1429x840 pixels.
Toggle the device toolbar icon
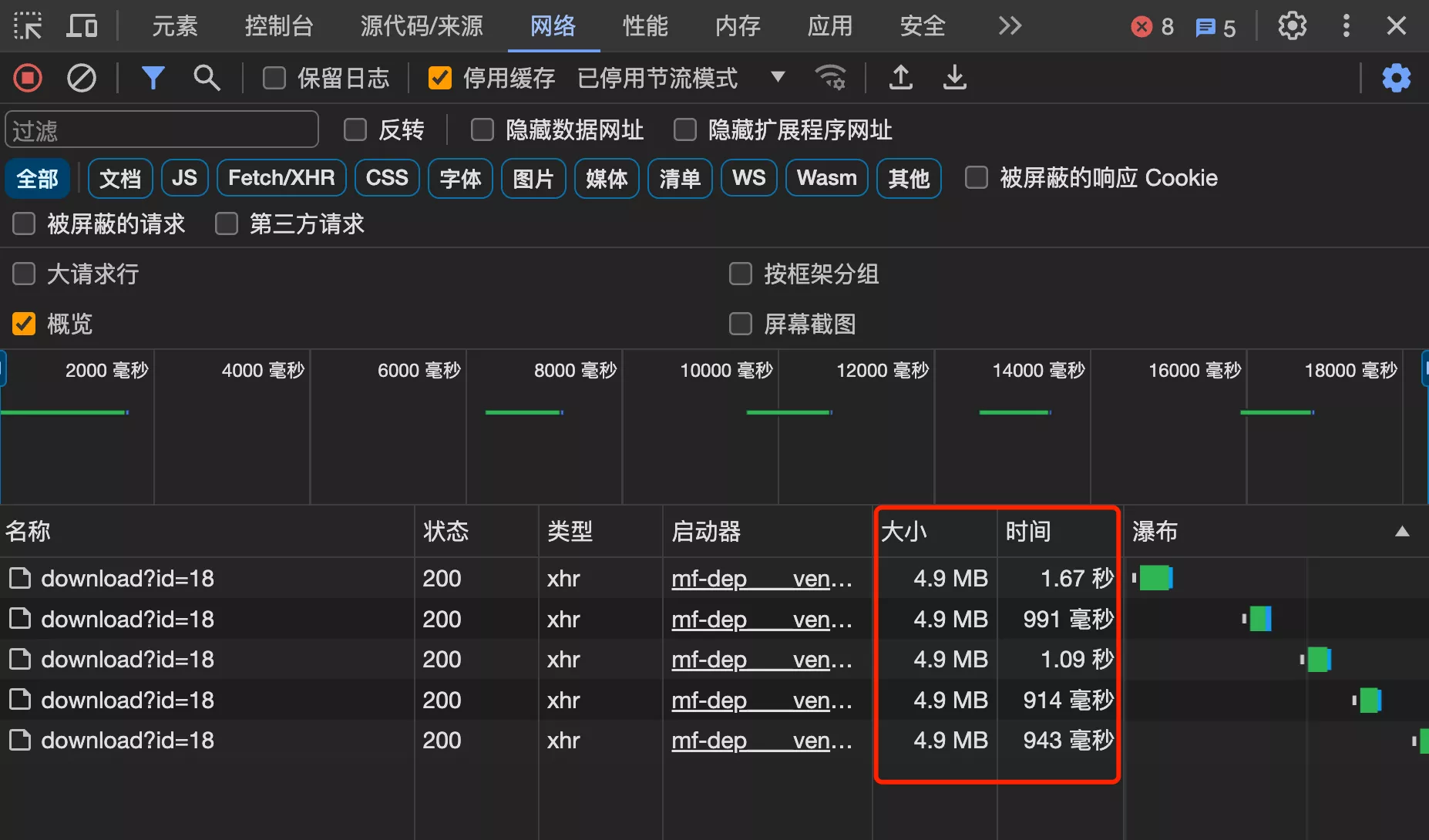tap(82, 26)
